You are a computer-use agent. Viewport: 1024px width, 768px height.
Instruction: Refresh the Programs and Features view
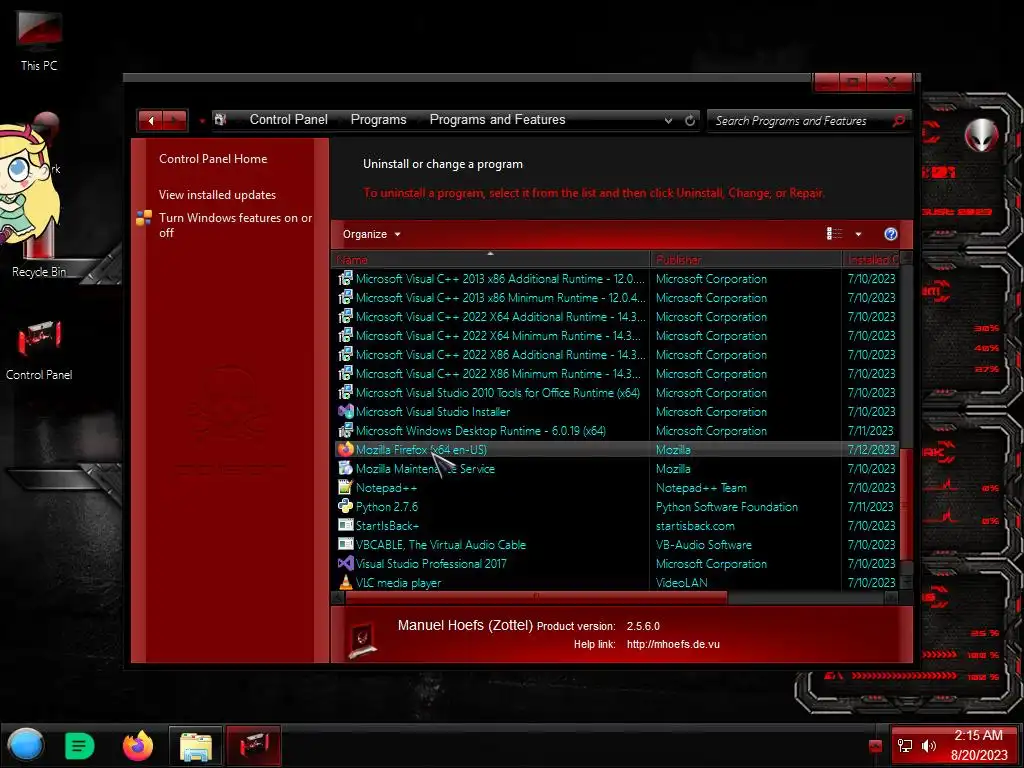[690, 120]
